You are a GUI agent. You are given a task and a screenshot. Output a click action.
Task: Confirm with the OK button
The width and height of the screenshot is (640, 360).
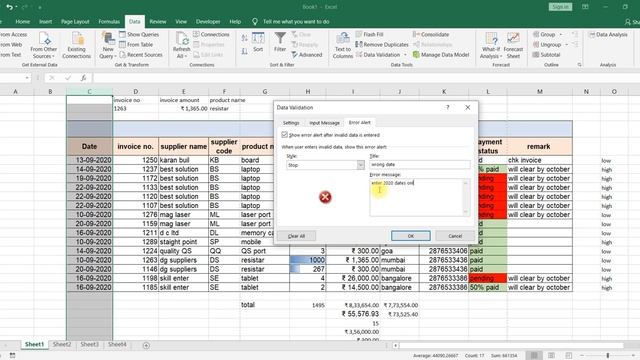pyautogui.click(x=411, y=236)
